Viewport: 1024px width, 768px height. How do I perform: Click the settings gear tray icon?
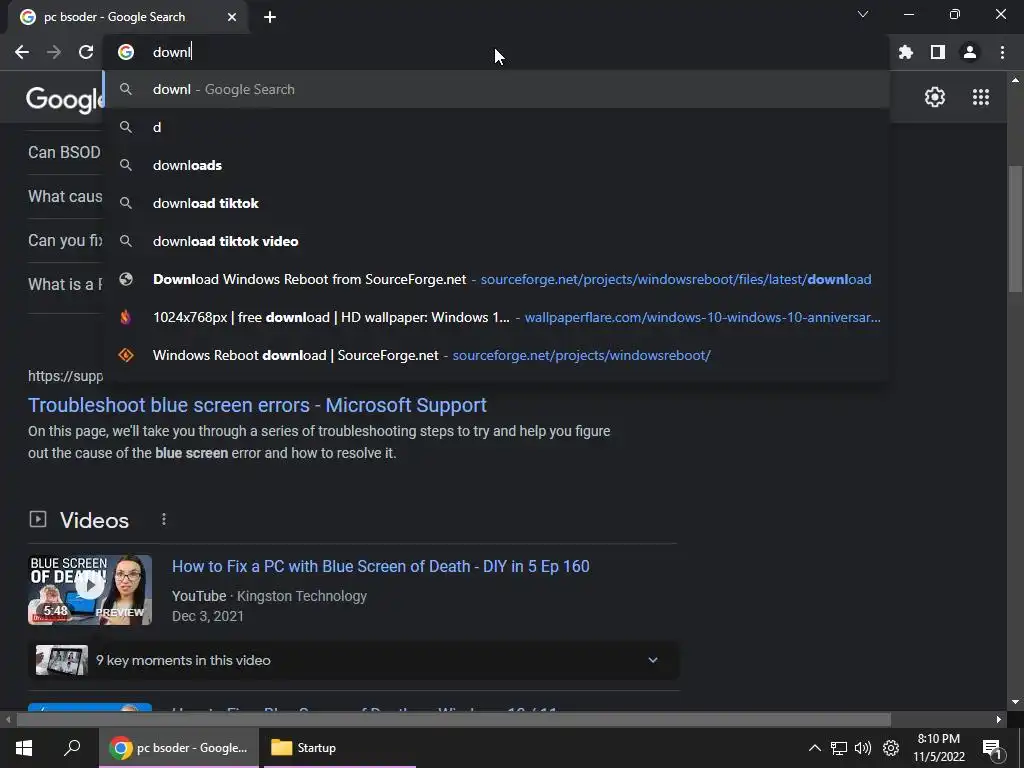891,748
